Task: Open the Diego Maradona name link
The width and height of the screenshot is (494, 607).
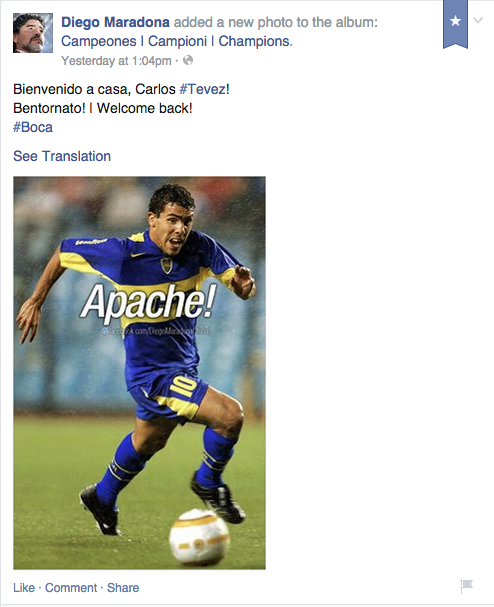Action: (115, 22)
